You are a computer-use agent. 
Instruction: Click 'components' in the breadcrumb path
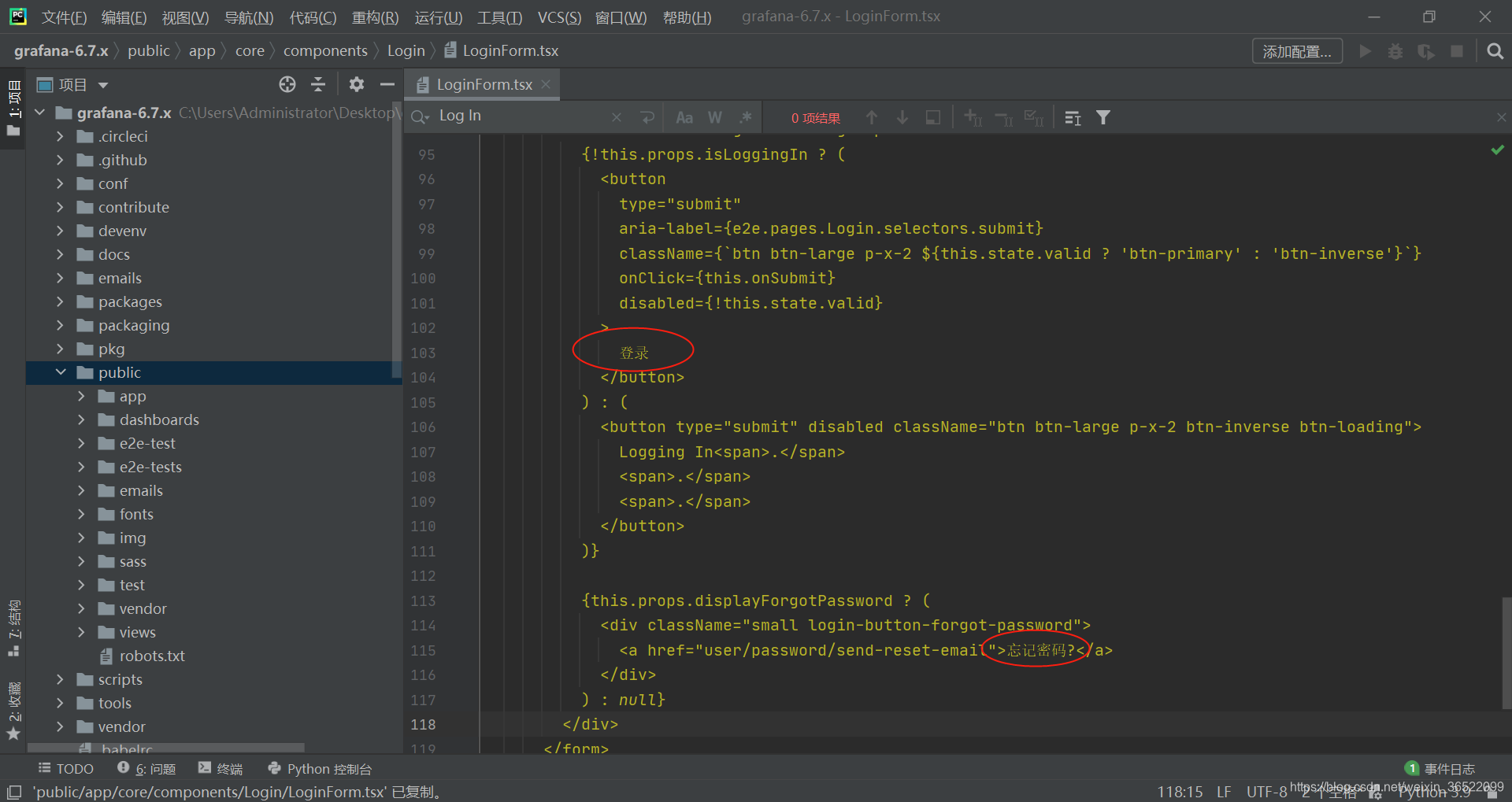coord(325,50)
